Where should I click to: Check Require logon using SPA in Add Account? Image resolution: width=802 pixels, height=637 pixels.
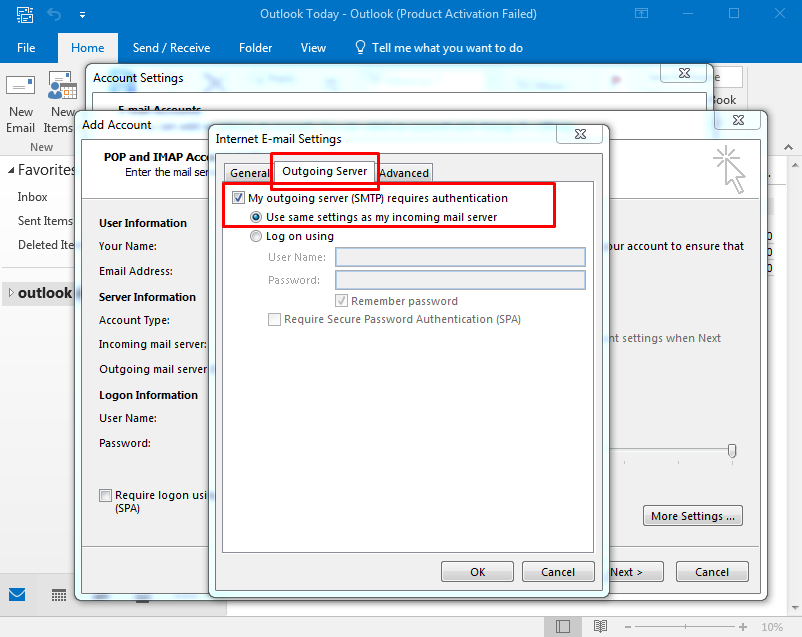pyautogui.click(x=105, y=495)
